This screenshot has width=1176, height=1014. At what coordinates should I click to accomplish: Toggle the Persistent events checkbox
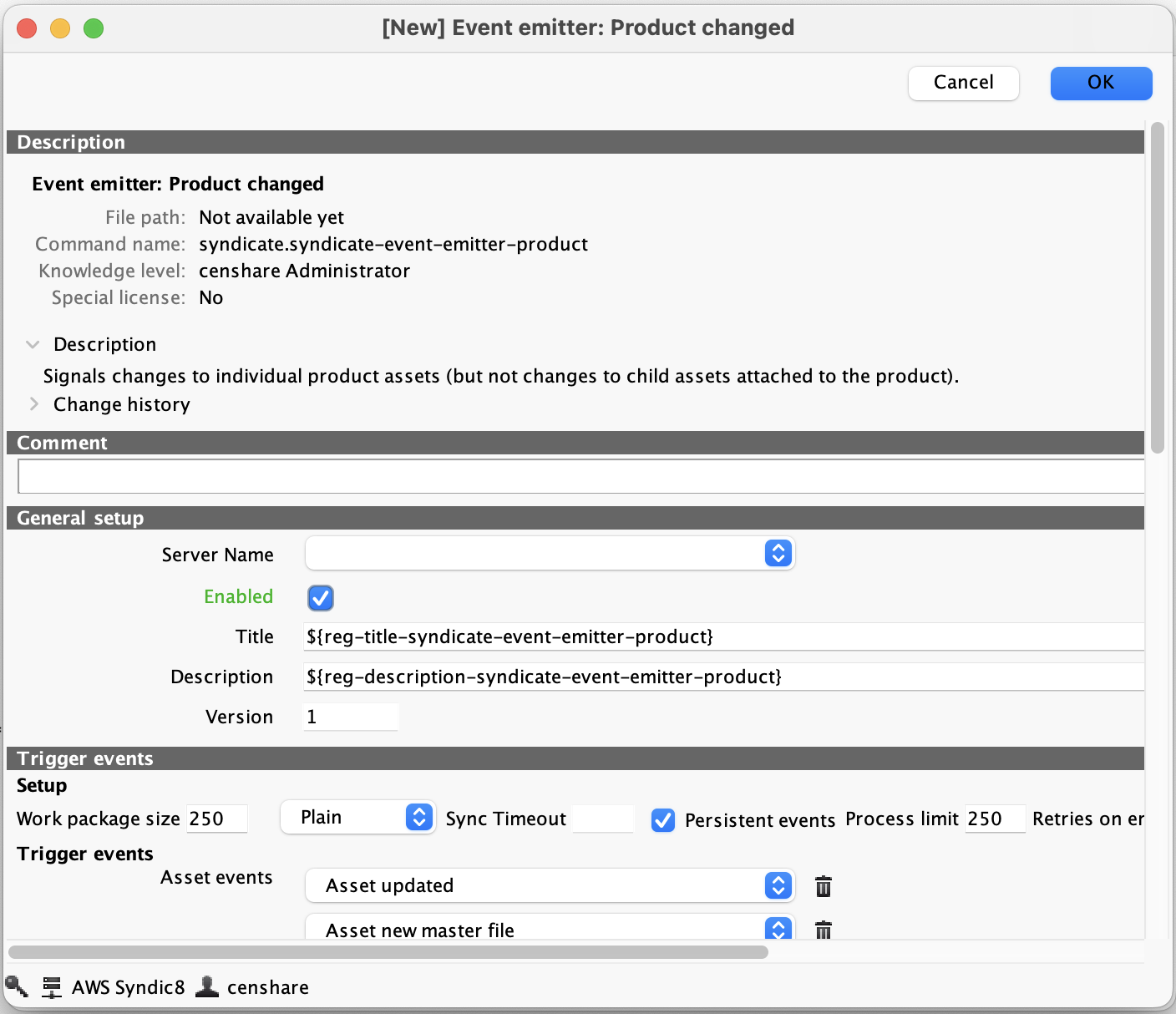[663, 820]
